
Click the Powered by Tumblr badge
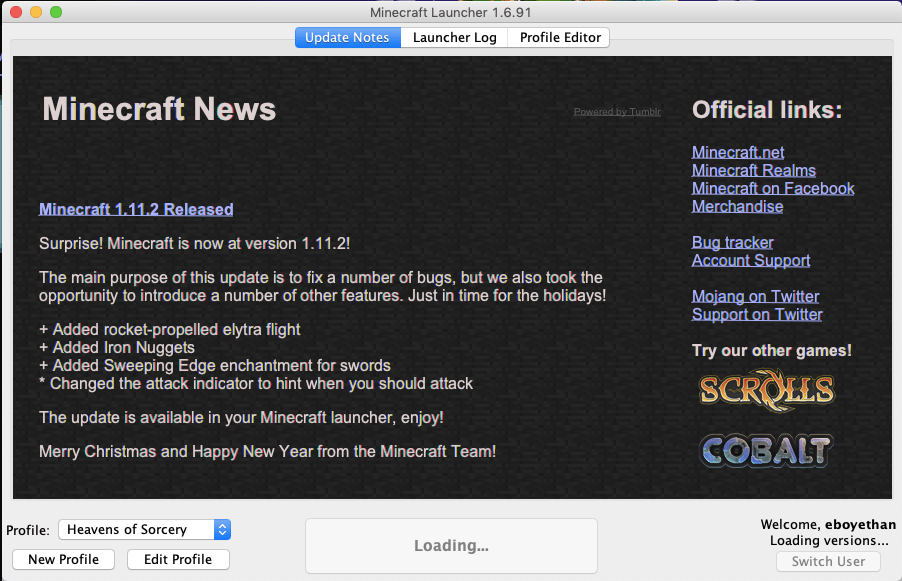tap(617, 112)
